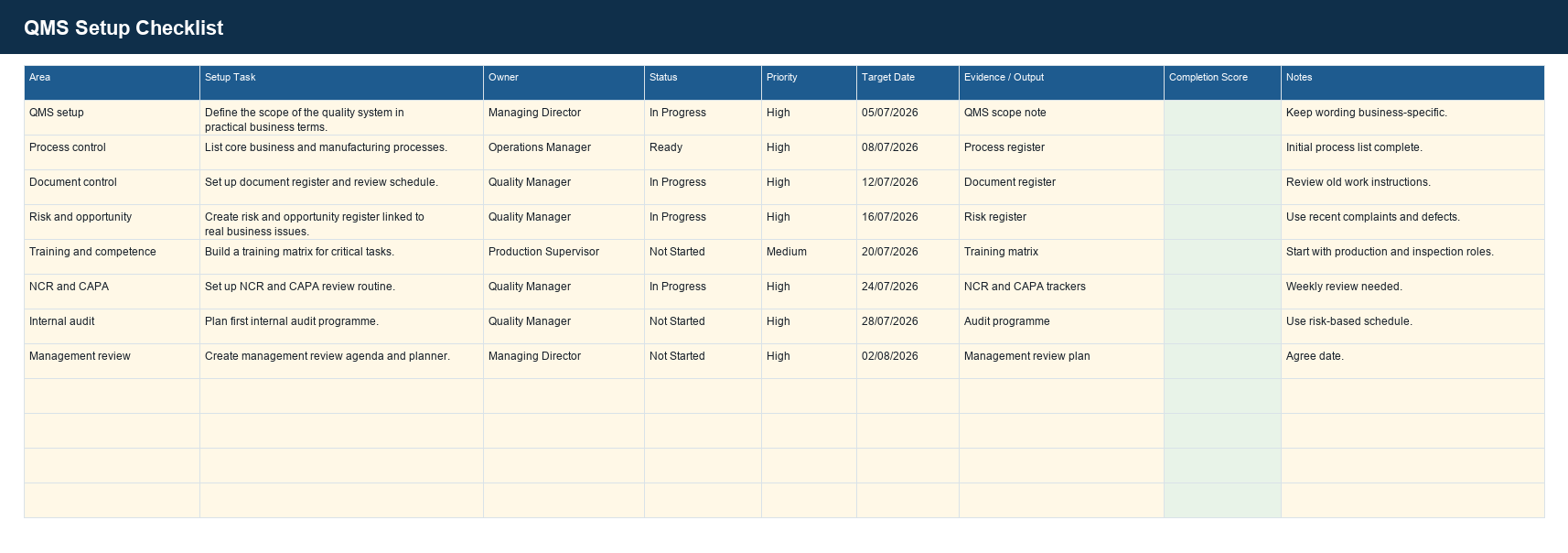Select the Internal audit area cell
This screenshot has width=1568, height=553.
[x=112, y=326]
